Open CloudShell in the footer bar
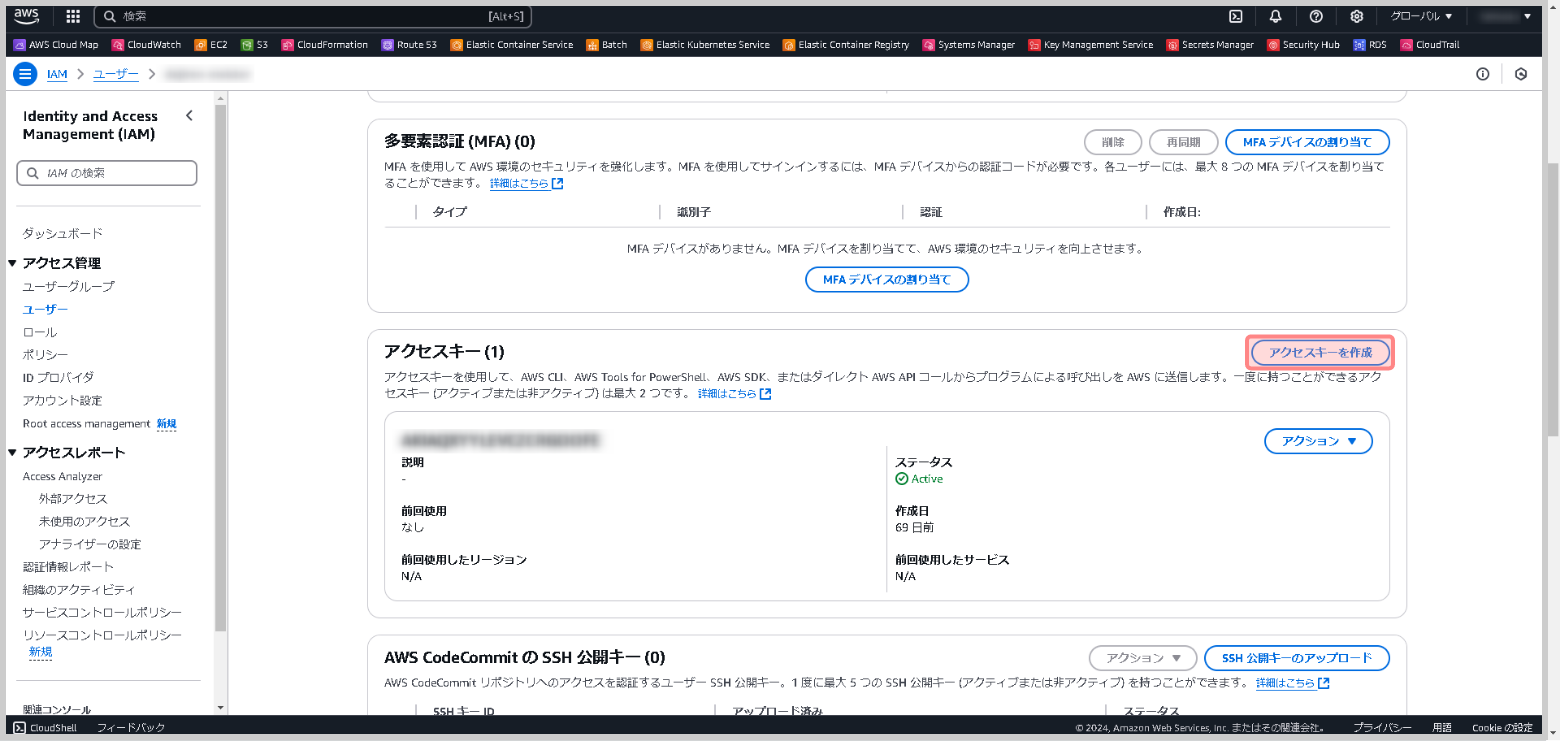The width and height of the screenshot is (1560, 741). coord(47,728)
